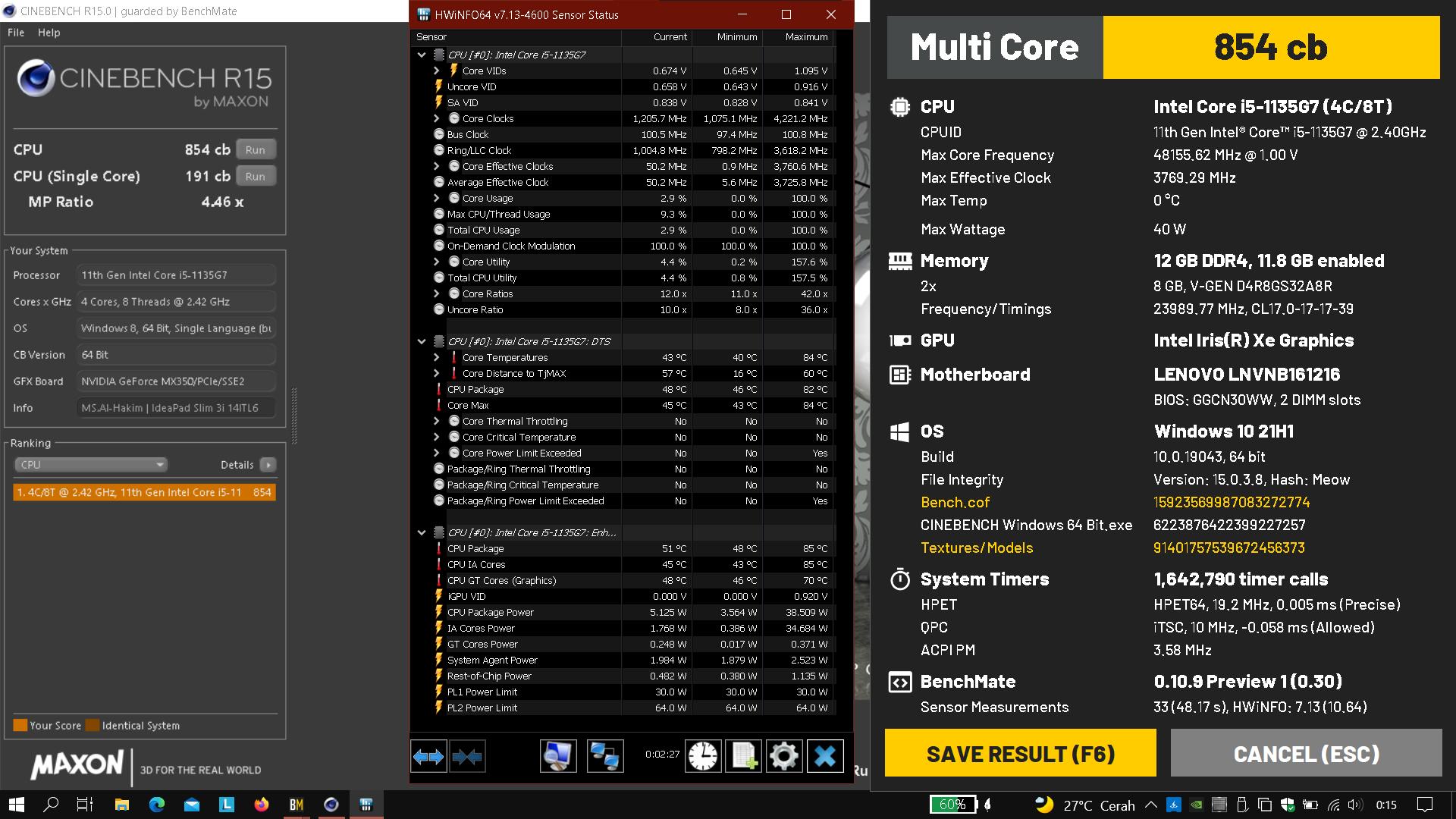Click Save Result (F6) button
Image resolution: width=1456 pixels, height=819 pixels.
(x=1021, y=754)
